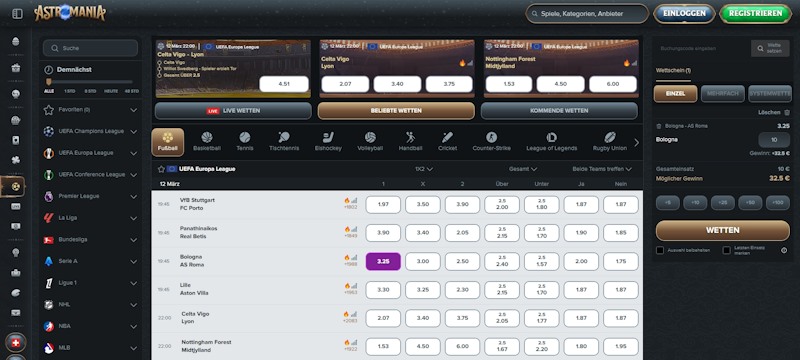
Task: Select Nein odds 1.95 Nottingham Forest row
Action: pos(620,346)
